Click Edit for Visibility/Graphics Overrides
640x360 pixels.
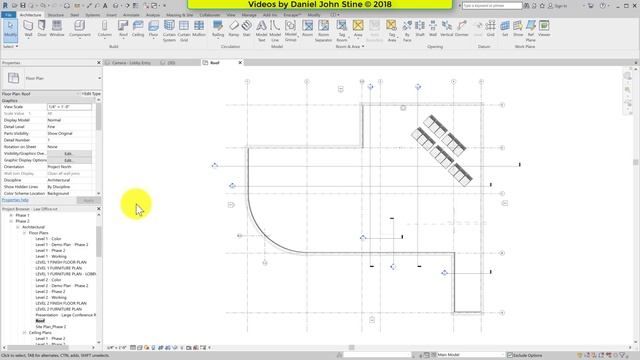point(69,153)
